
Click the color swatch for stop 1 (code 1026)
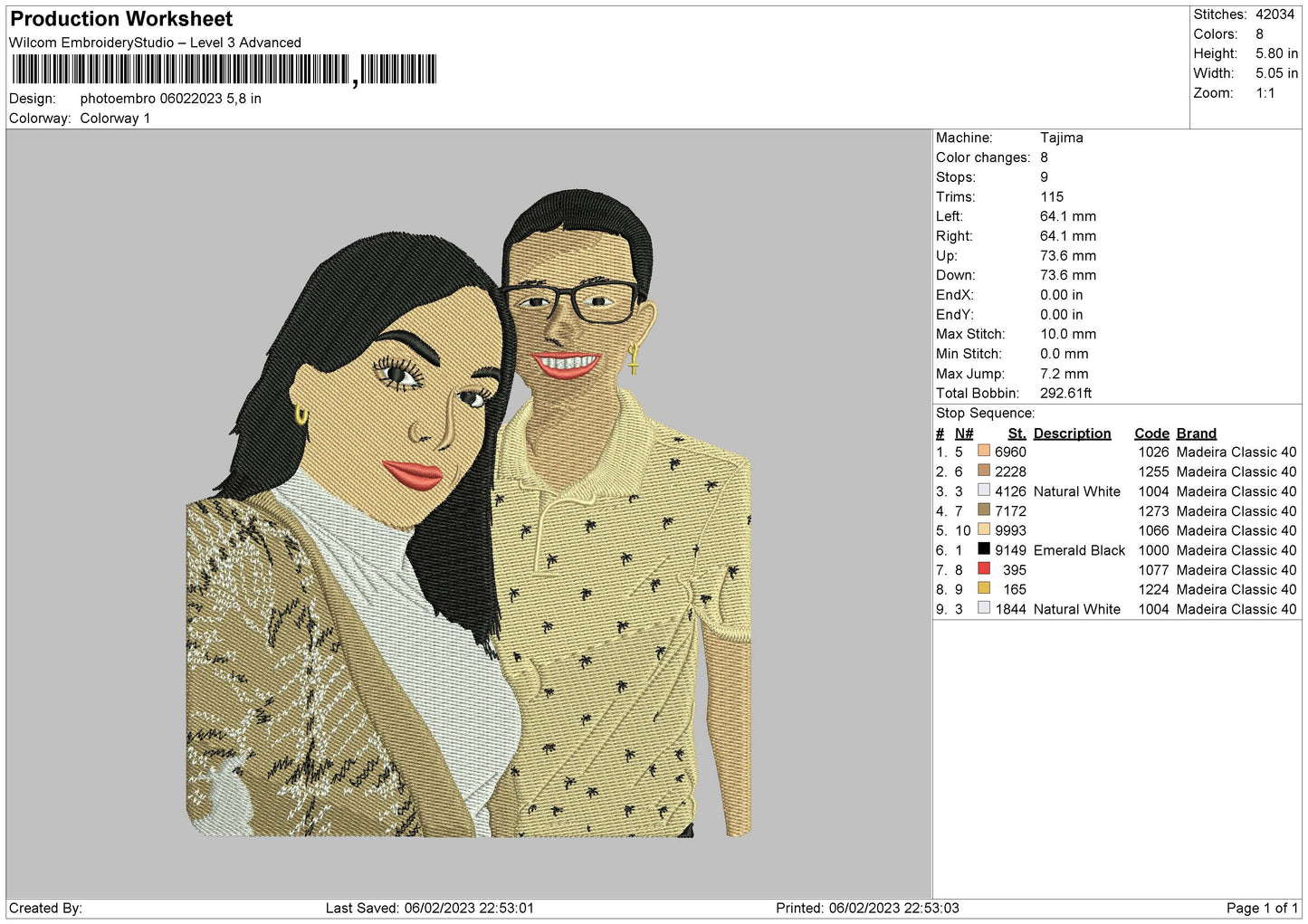(984, 451)
